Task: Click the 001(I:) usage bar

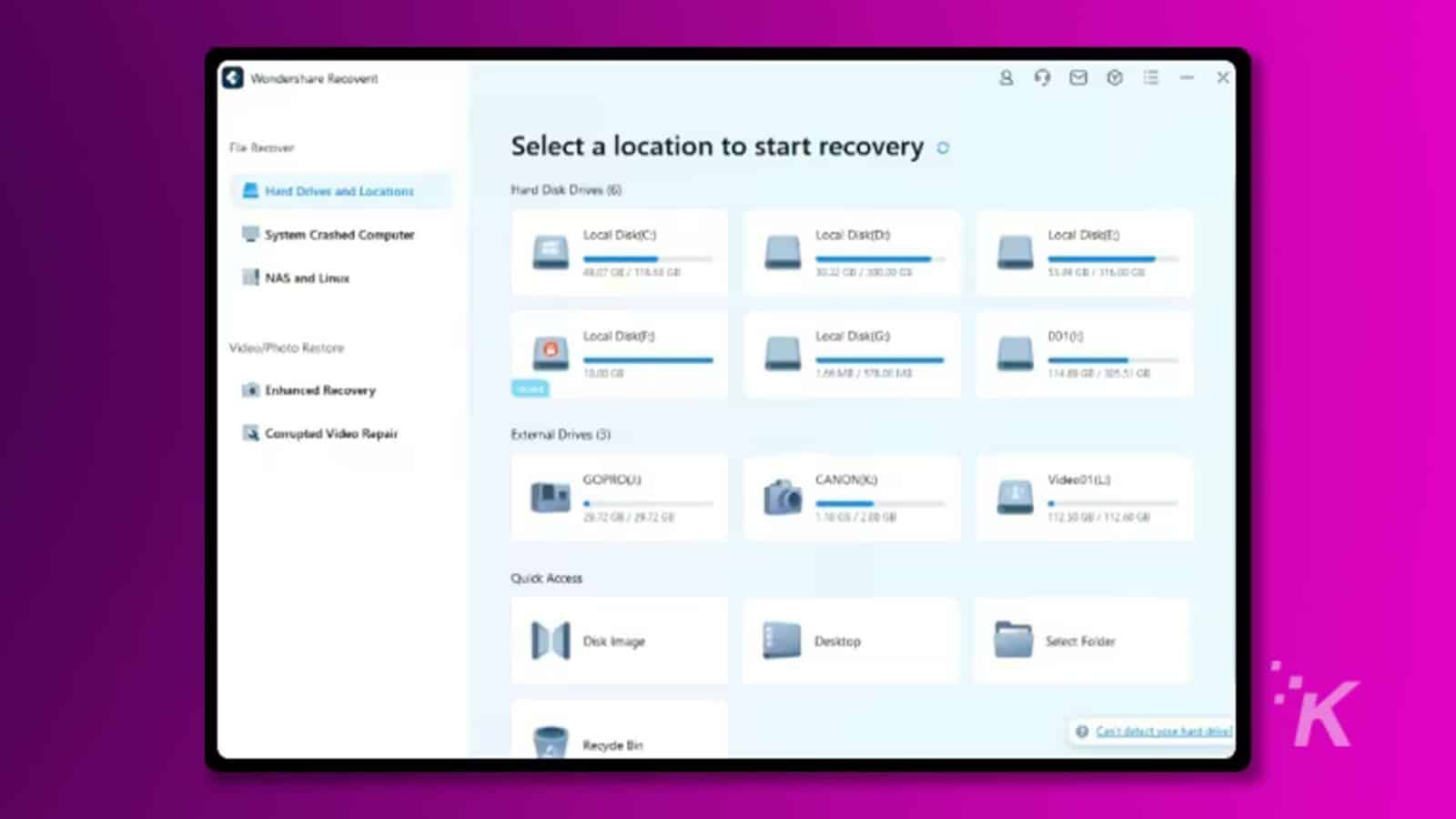Action: point(1113,359)
